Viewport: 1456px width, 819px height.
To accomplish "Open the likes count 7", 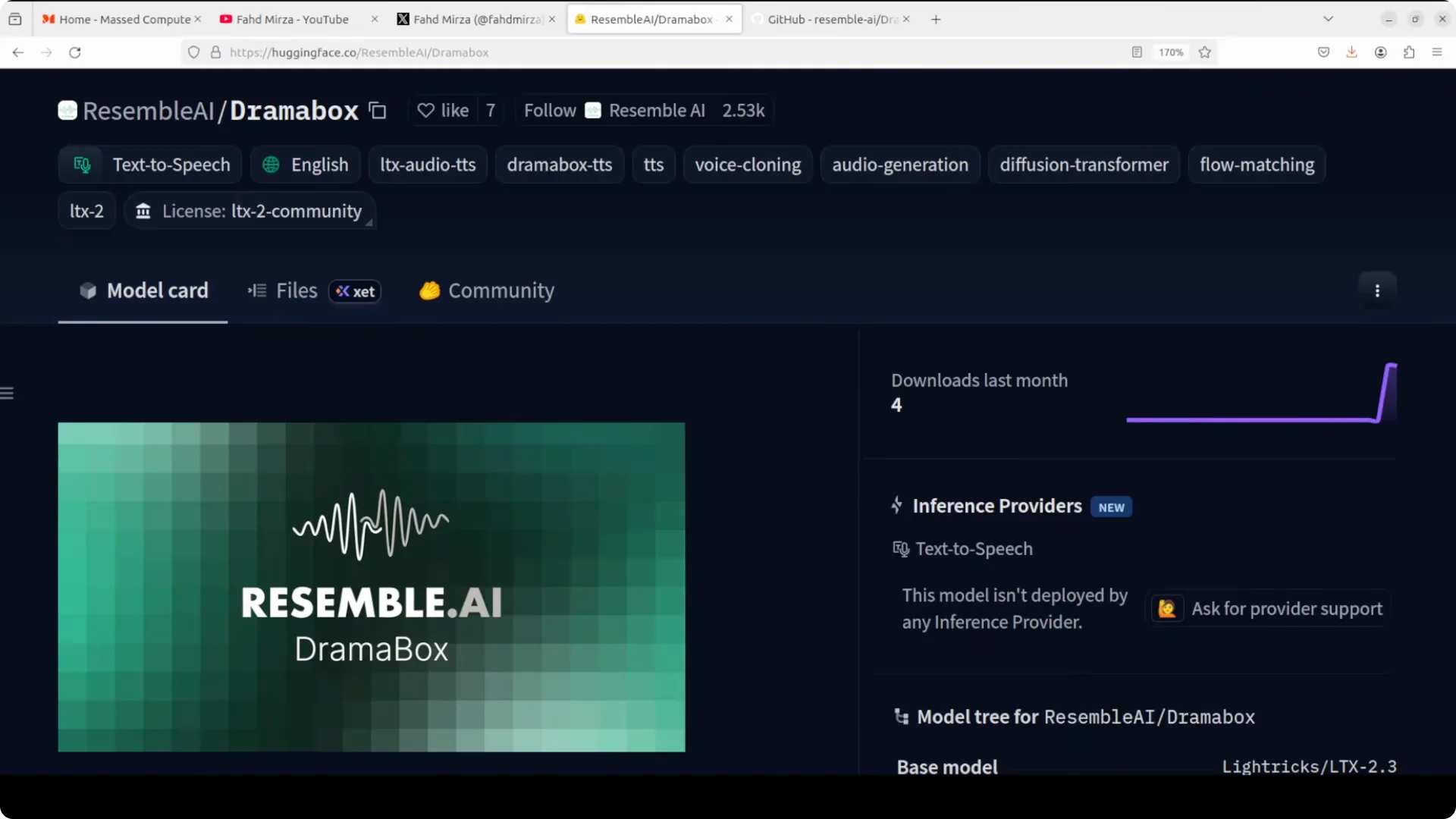I will [x=491, y=111].
